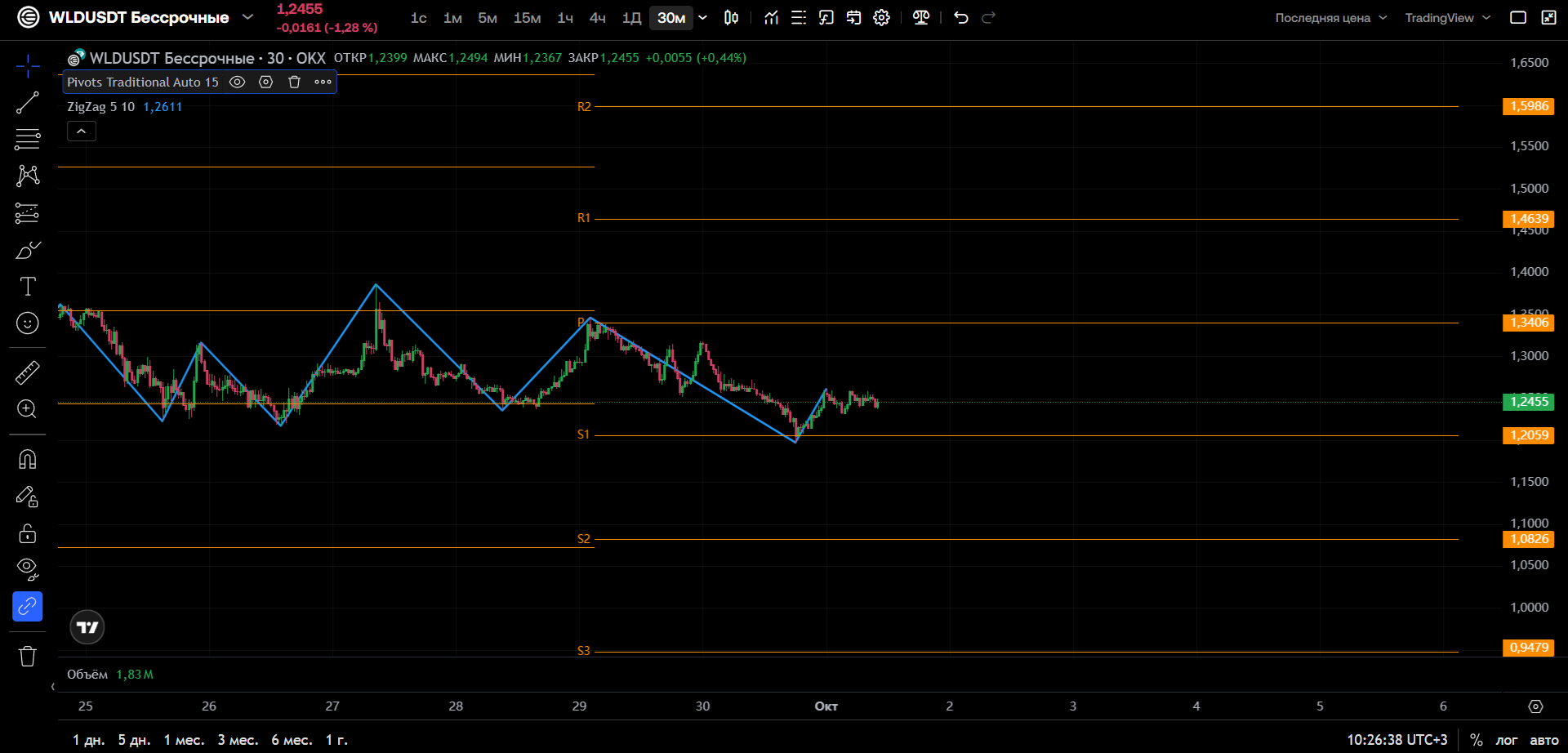Select the text annotation tool
This screenshot has width=1568, height=753.
pyautogui.click(x=27, y=287)
